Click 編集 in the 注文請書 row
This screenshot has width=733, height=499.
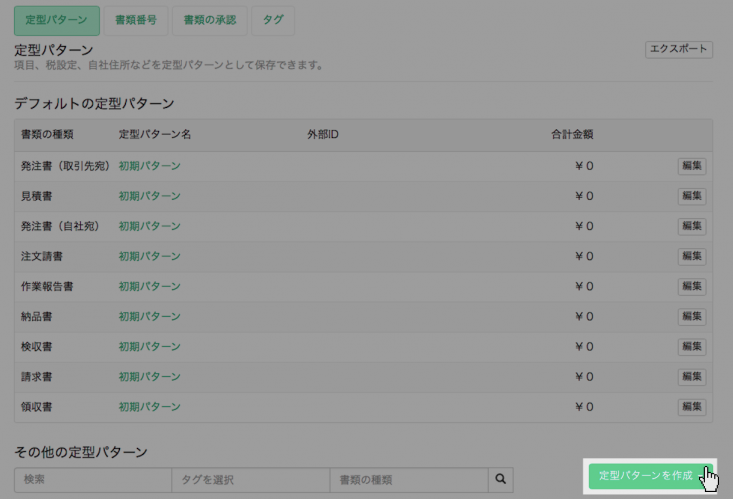coord(692,256)
